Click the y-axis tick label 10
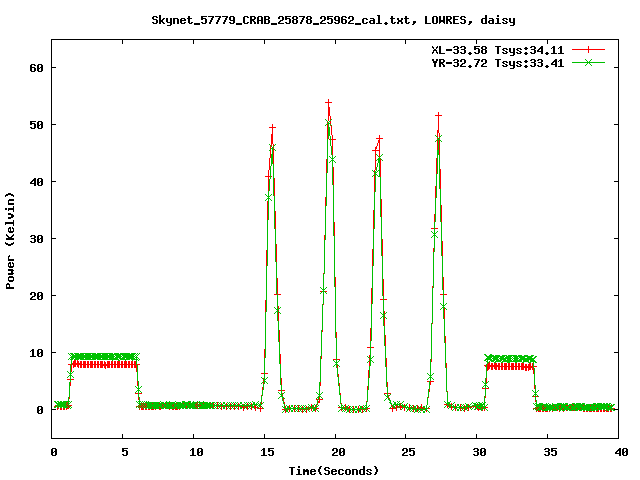 pyautogui.click(x=36, y=353)
